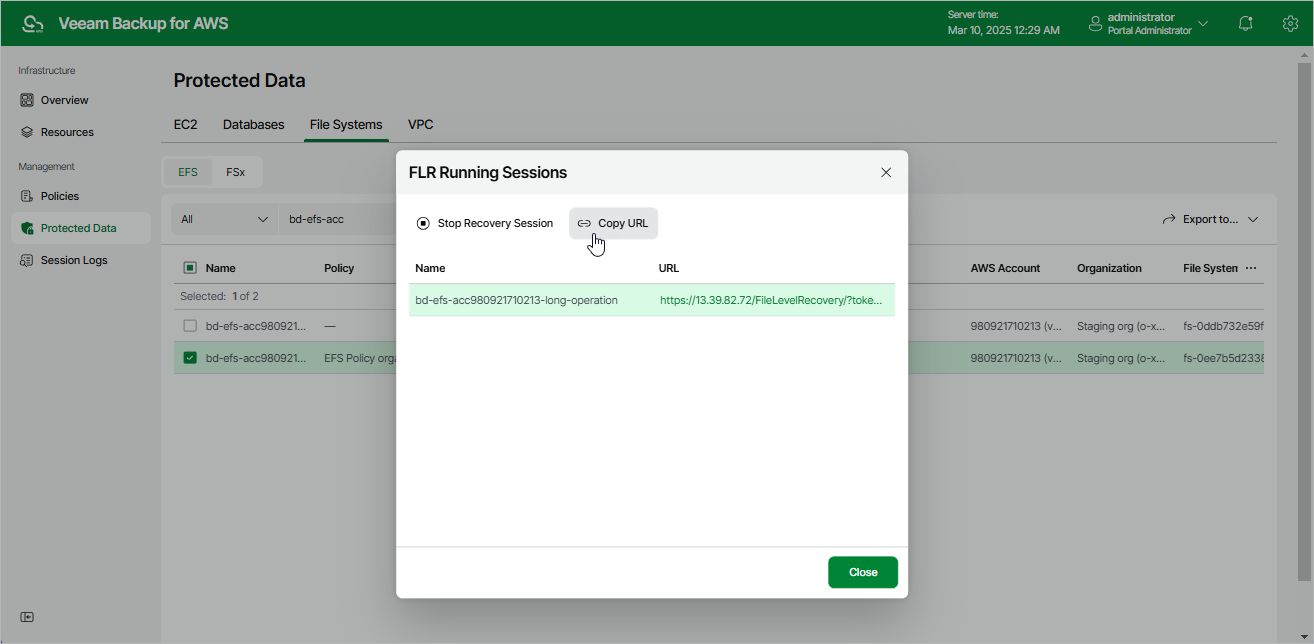
Task: Sort by AWS Account column
Action: coord(1005,268)
